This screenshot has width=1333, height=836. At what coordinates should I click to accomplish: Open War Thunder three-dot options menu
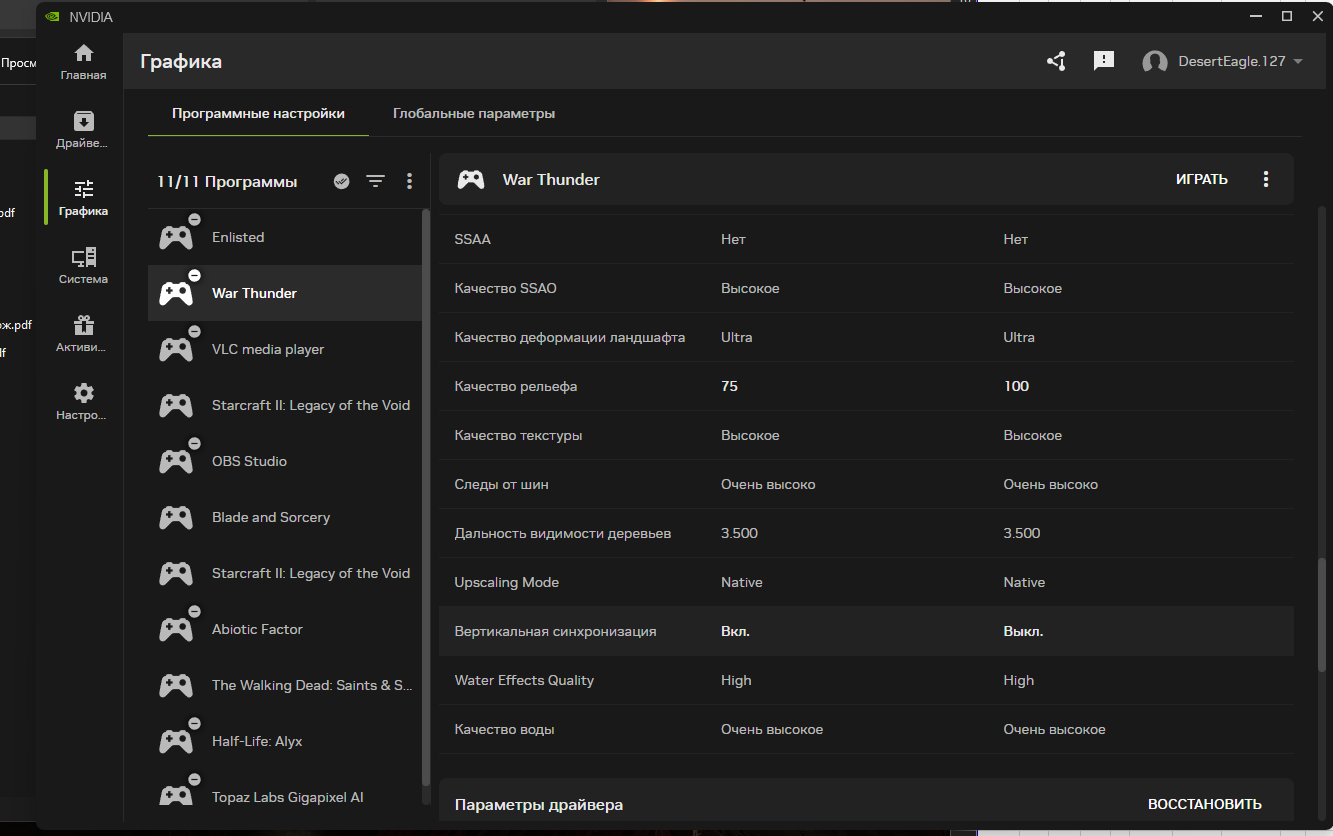click(x=1266, y=180)
